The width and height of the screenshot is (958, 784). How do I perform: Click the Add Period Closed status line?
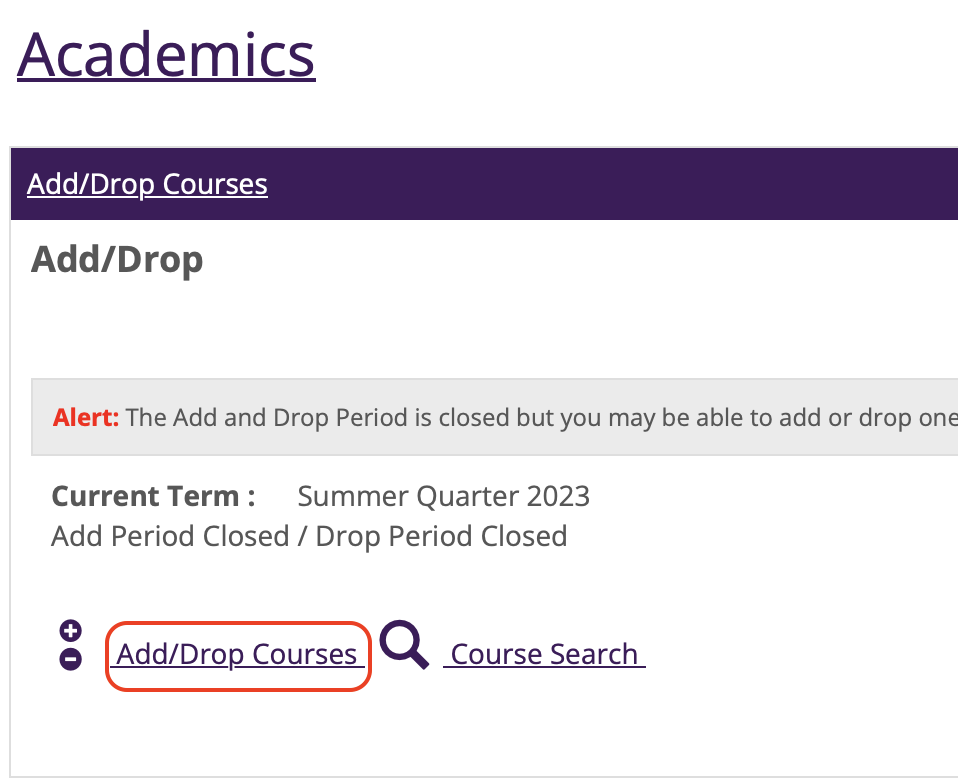309,536
